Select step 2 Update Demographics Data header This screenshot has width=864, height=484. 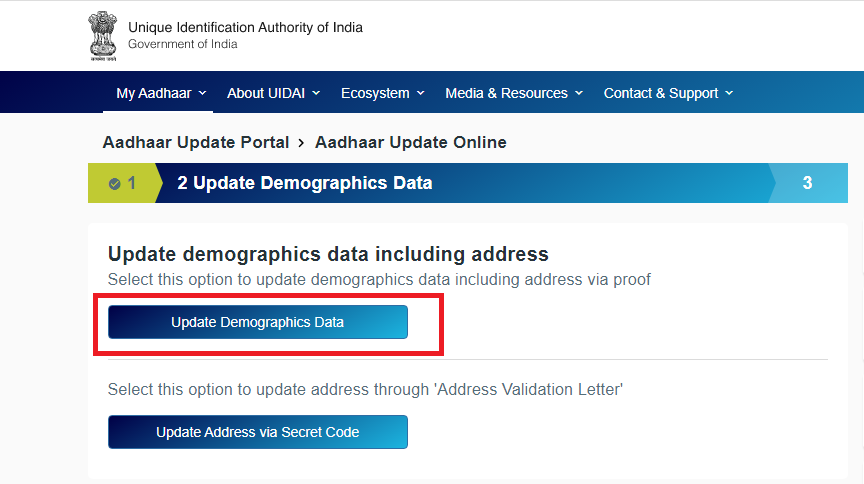(x=305, y=183)
